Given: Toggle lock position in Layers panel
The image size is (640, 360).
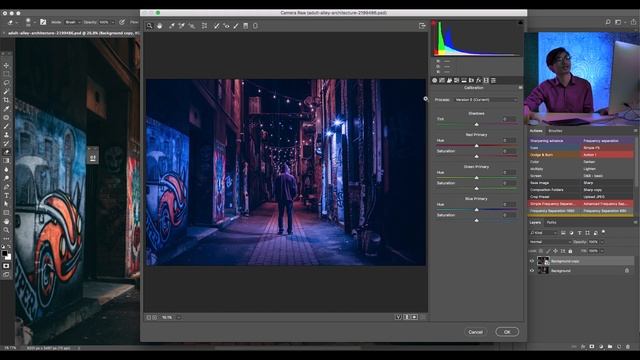Looking at the screenshot, I should point(555,251).
